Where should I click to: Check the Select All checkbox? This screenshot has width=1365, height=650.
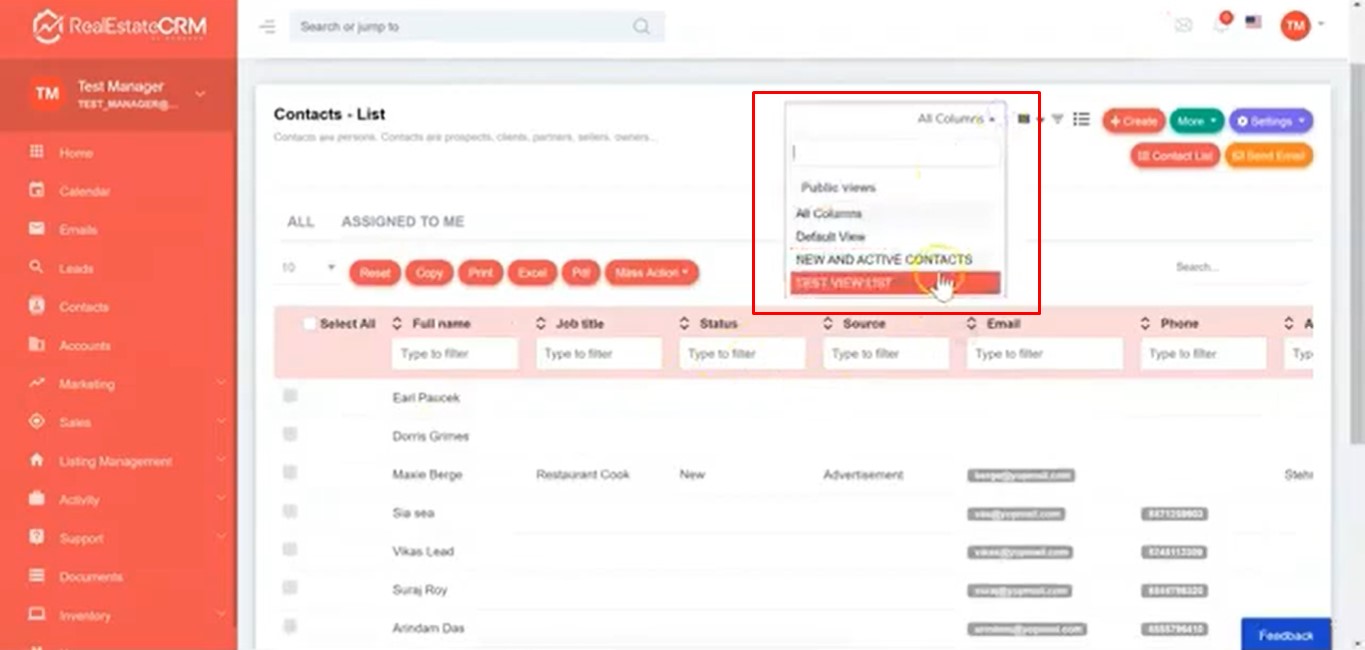[310, 324]
